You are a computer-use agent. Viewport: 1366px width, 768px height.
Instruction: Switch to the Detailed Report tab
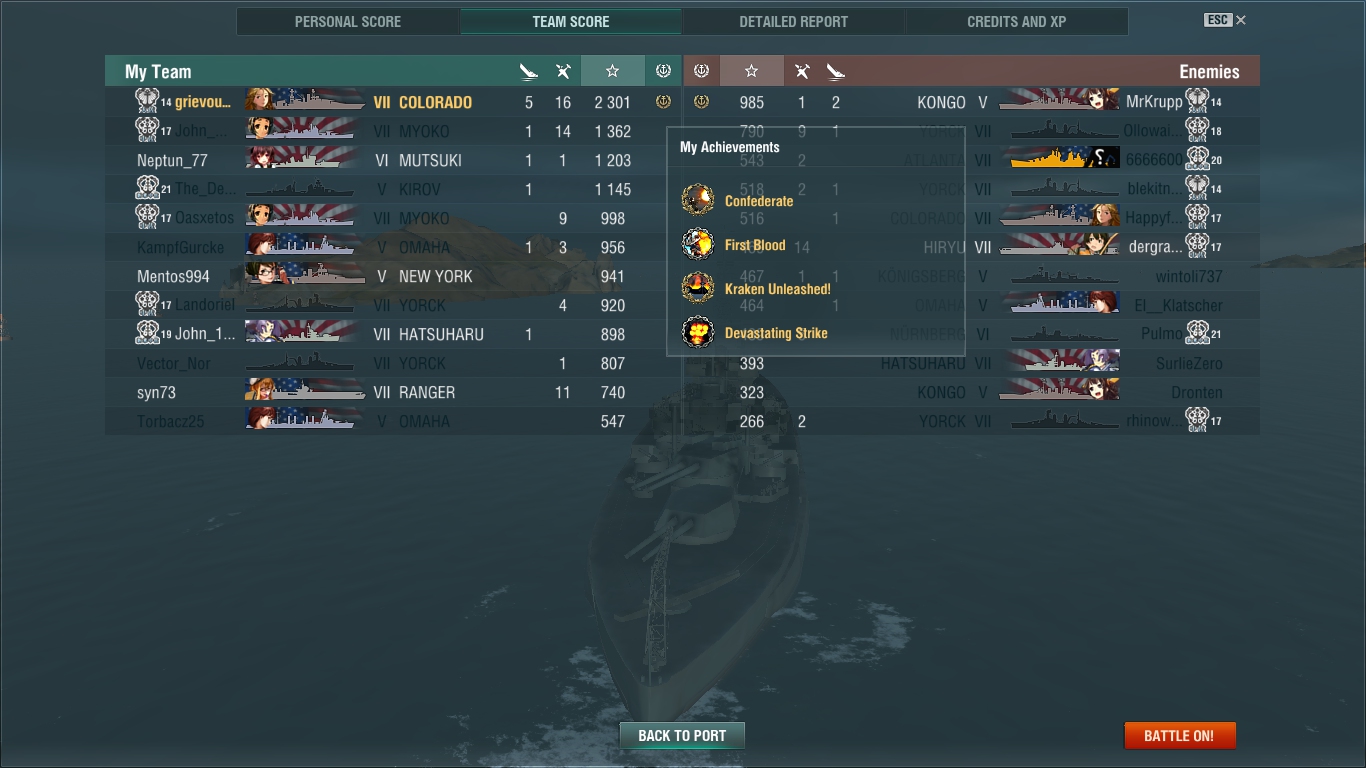(x=794, y=21)
